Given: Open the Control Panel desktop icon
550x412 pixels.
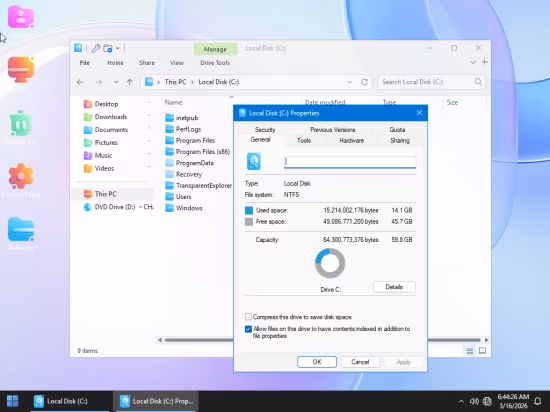Looking at the screenshot, I should pos(21,176).
